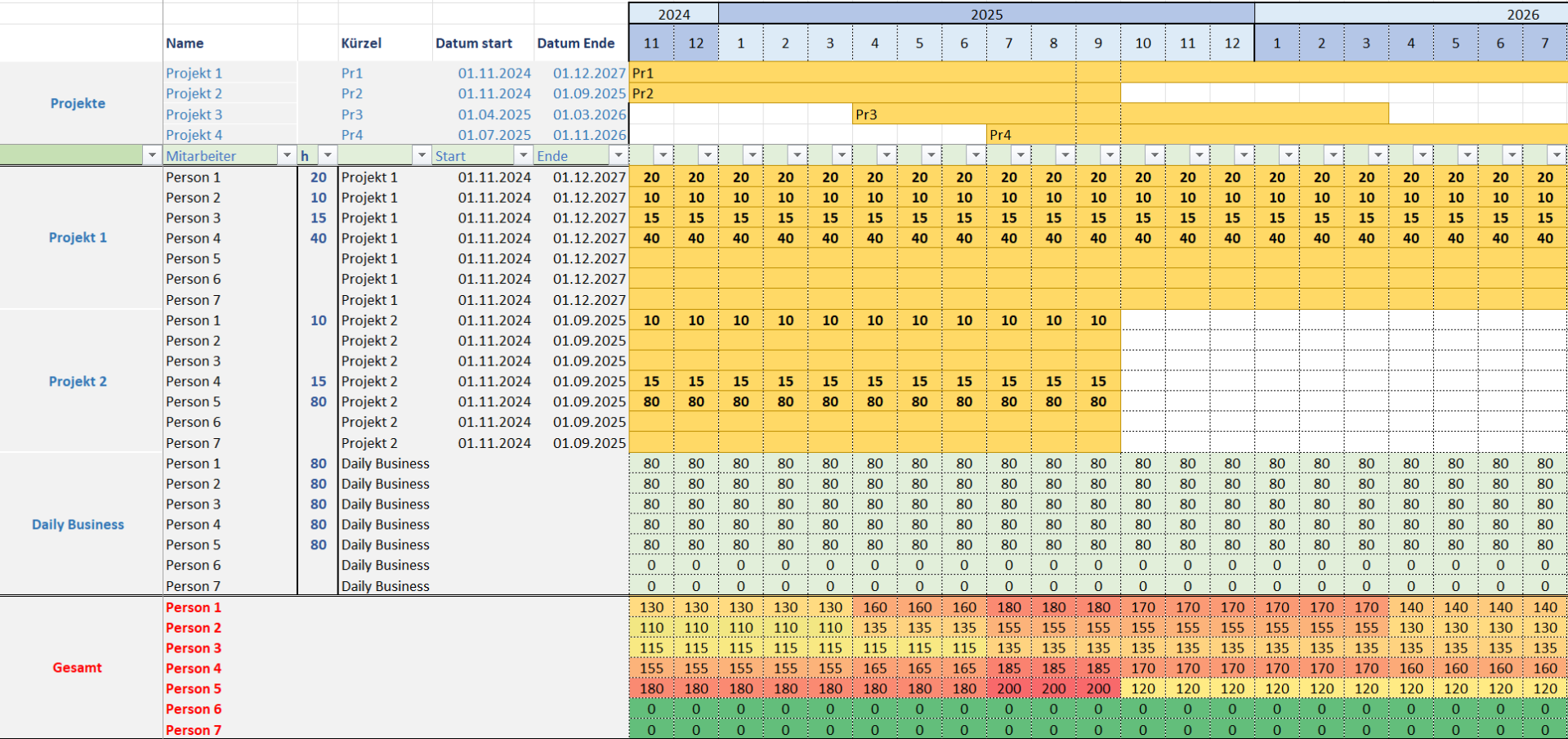Select Projekt 4 in the Name list
Viewport: 1568px width, 739px height.
tap(194, 135)
